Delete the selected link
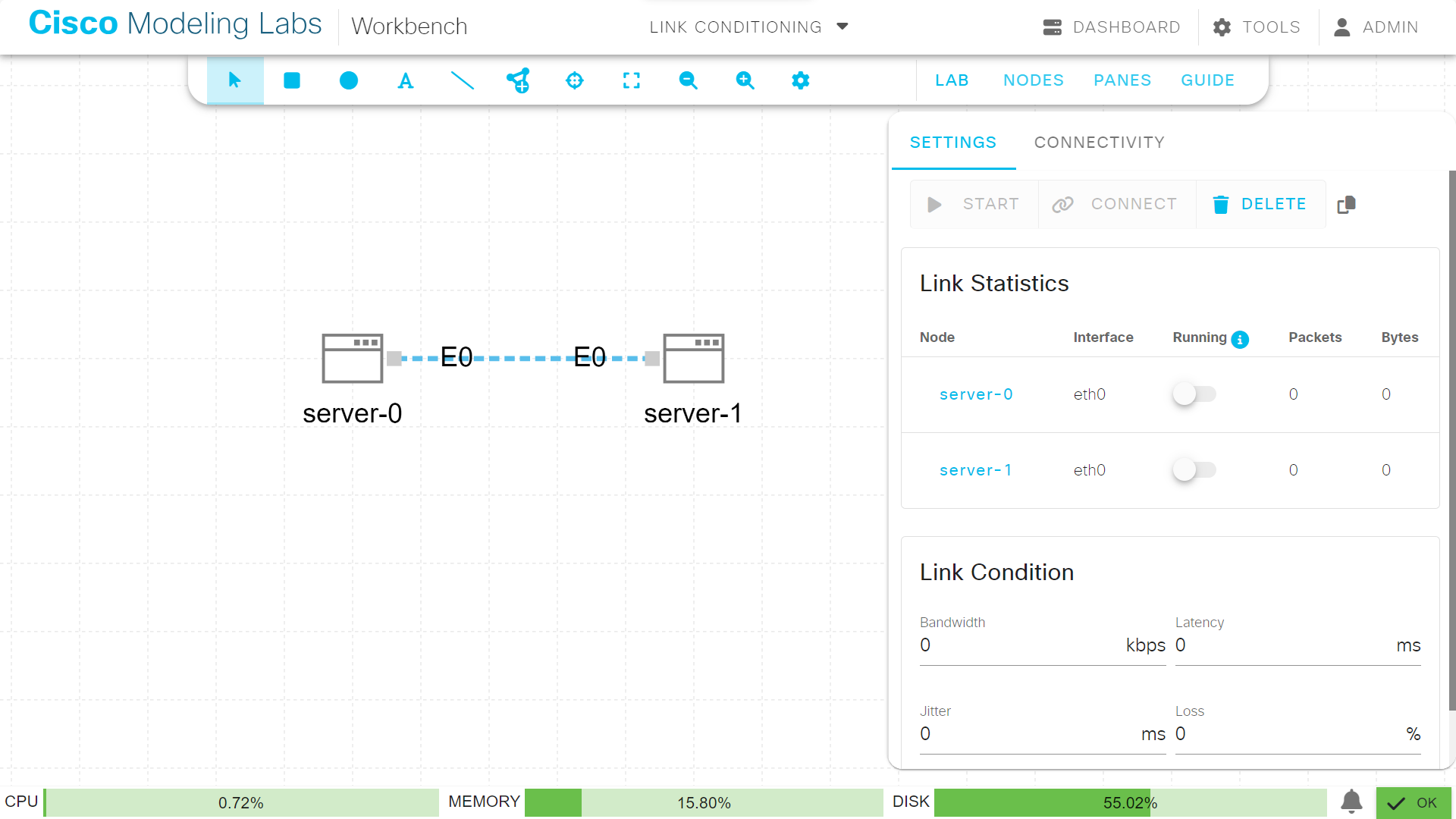Viewport: 1456px width, 819px height. pos(1260,204)
